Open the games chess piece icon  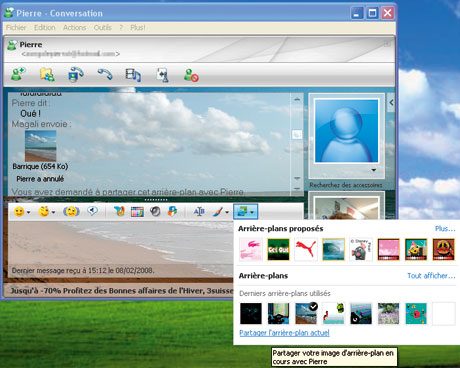coord(163,75)
